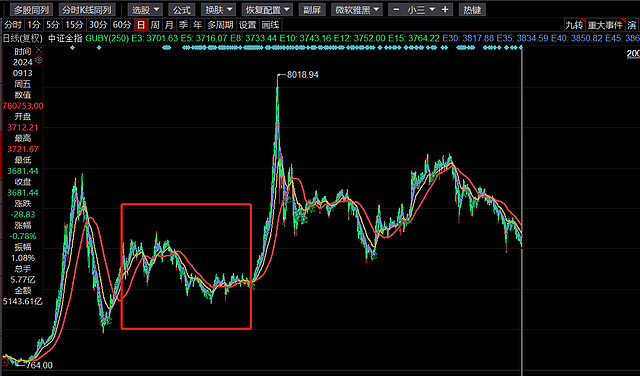The height and width of the screenshot is (376, 640).
Task: Toggle the 重大事件 overlay
Action: [606, 25]
